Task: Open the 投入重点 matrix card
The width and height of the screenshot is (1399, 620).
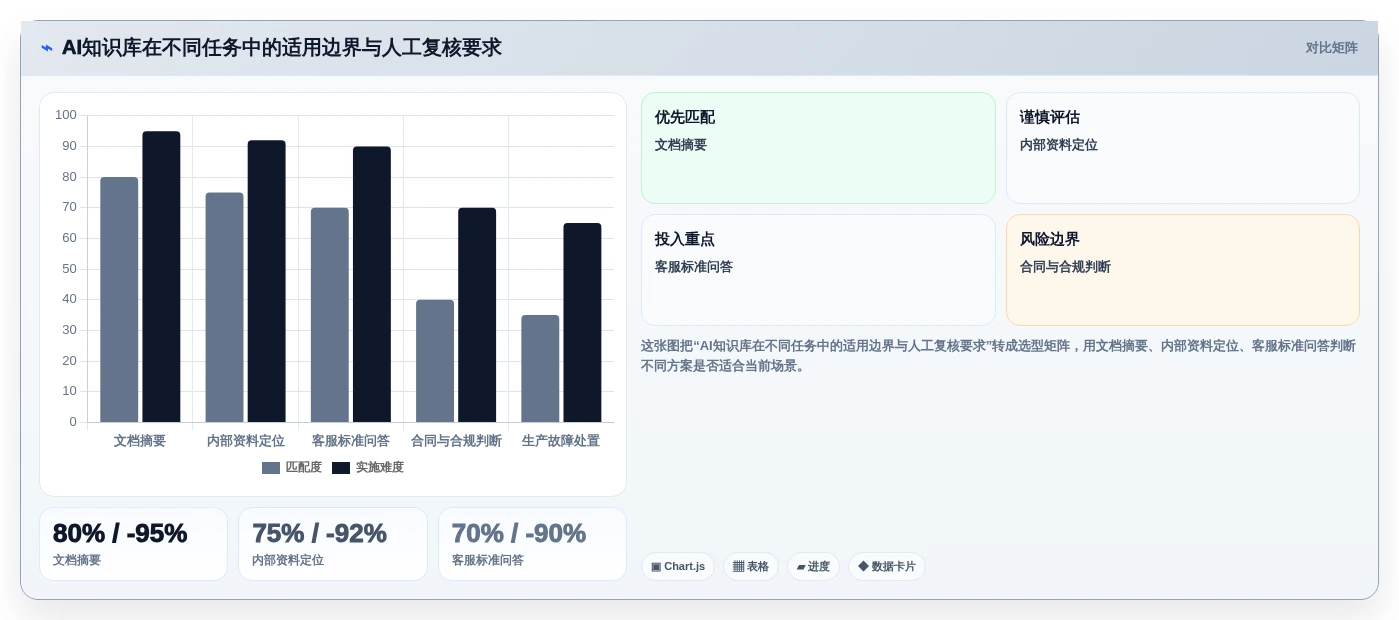Action: (x=818, y=270)
